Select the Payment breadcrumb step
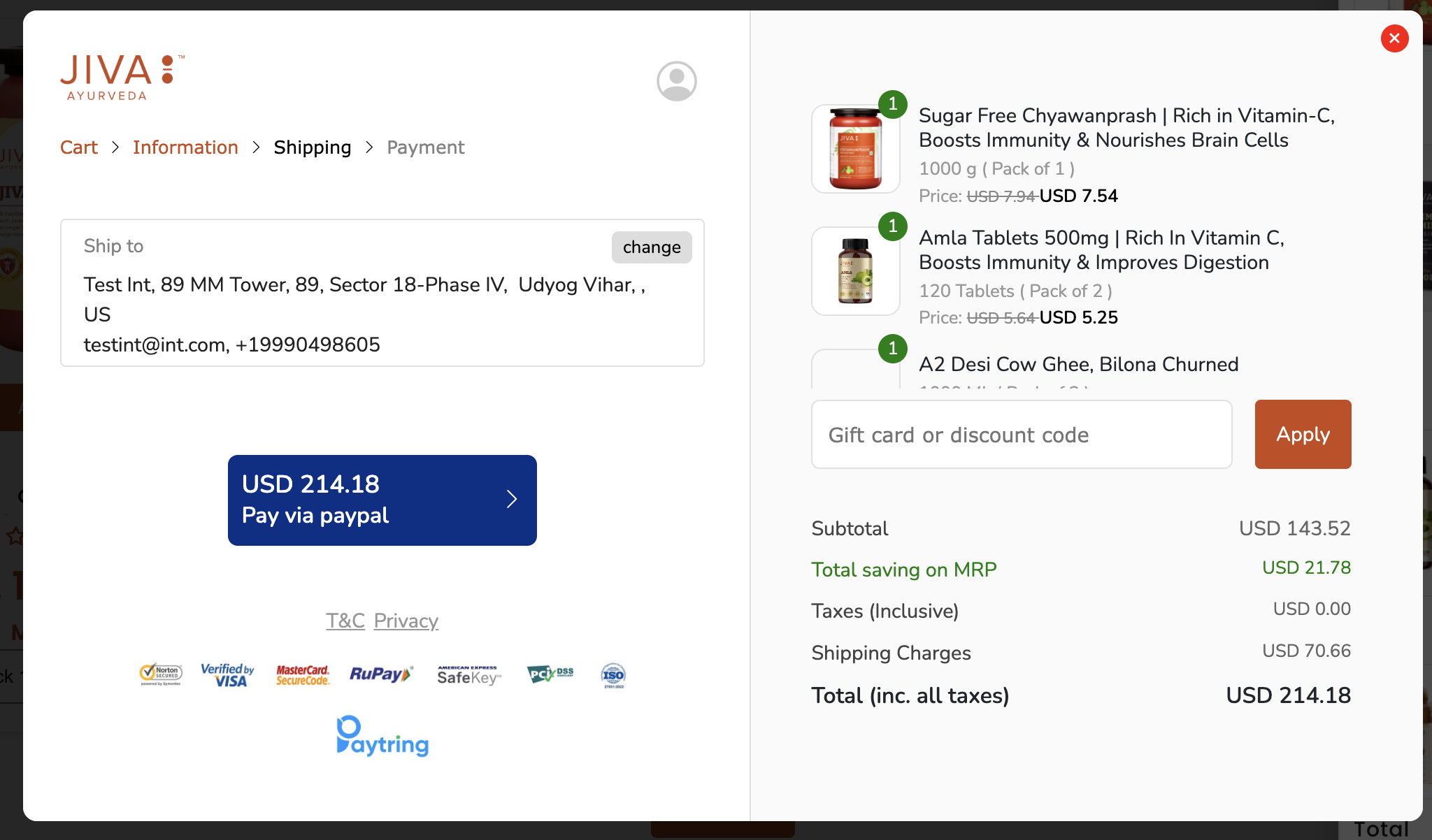1432x840 pixels. [x=425, y=147]
